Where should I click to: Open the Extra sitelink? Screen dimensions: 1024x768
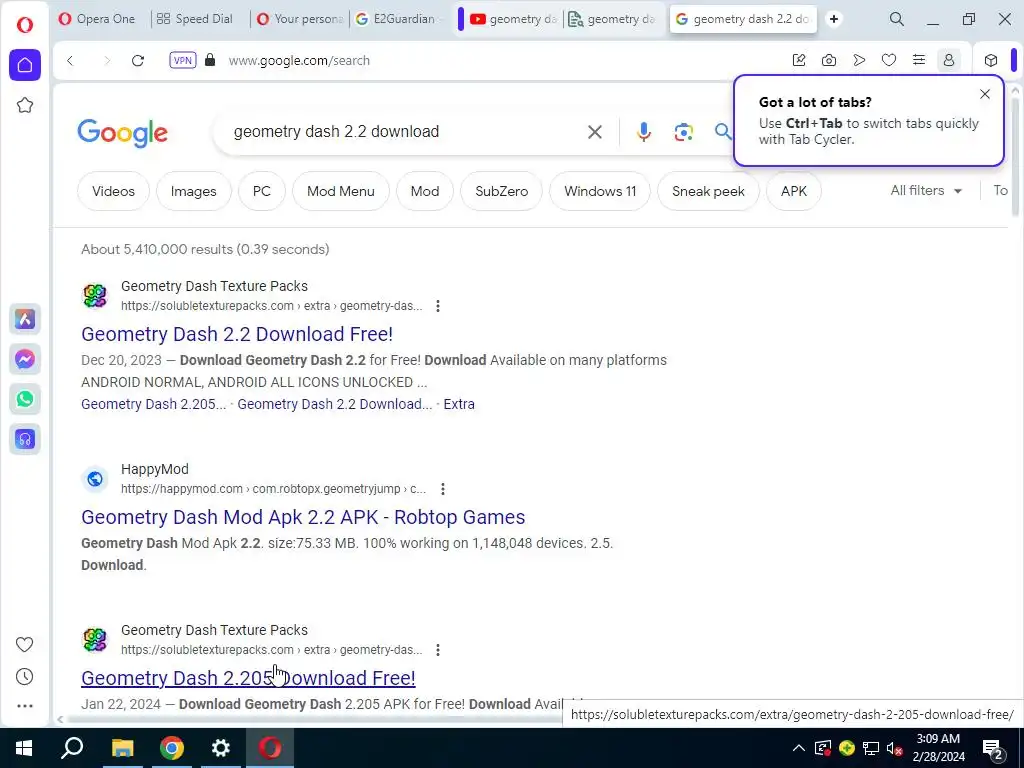459,404
